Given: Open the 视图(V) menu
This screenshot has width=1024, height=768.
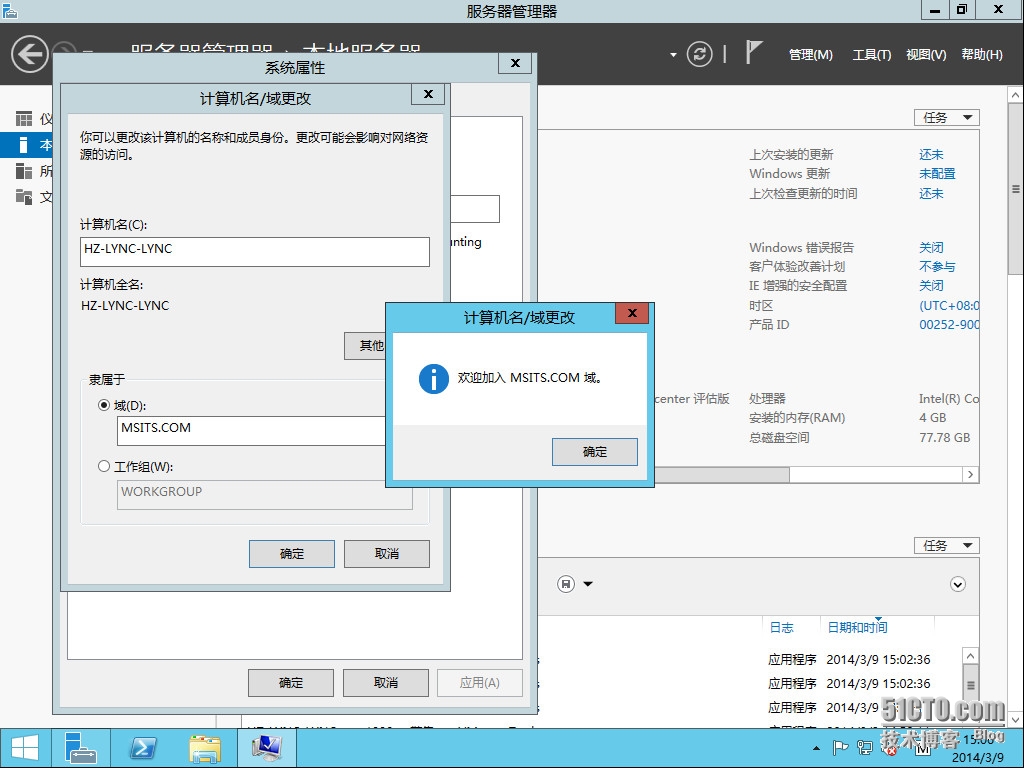Looking at the screenshot, I should tap(926, 55).
